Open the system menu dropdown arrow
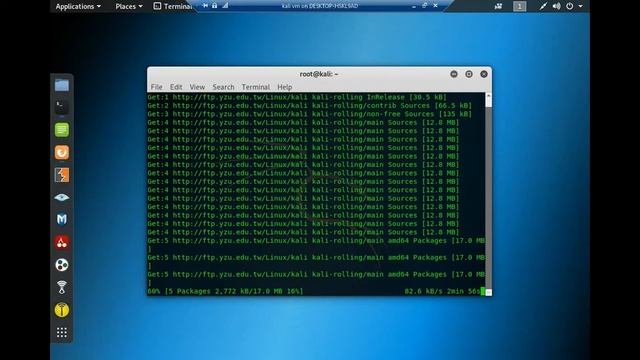640x360 pixels. coord(580,6)
